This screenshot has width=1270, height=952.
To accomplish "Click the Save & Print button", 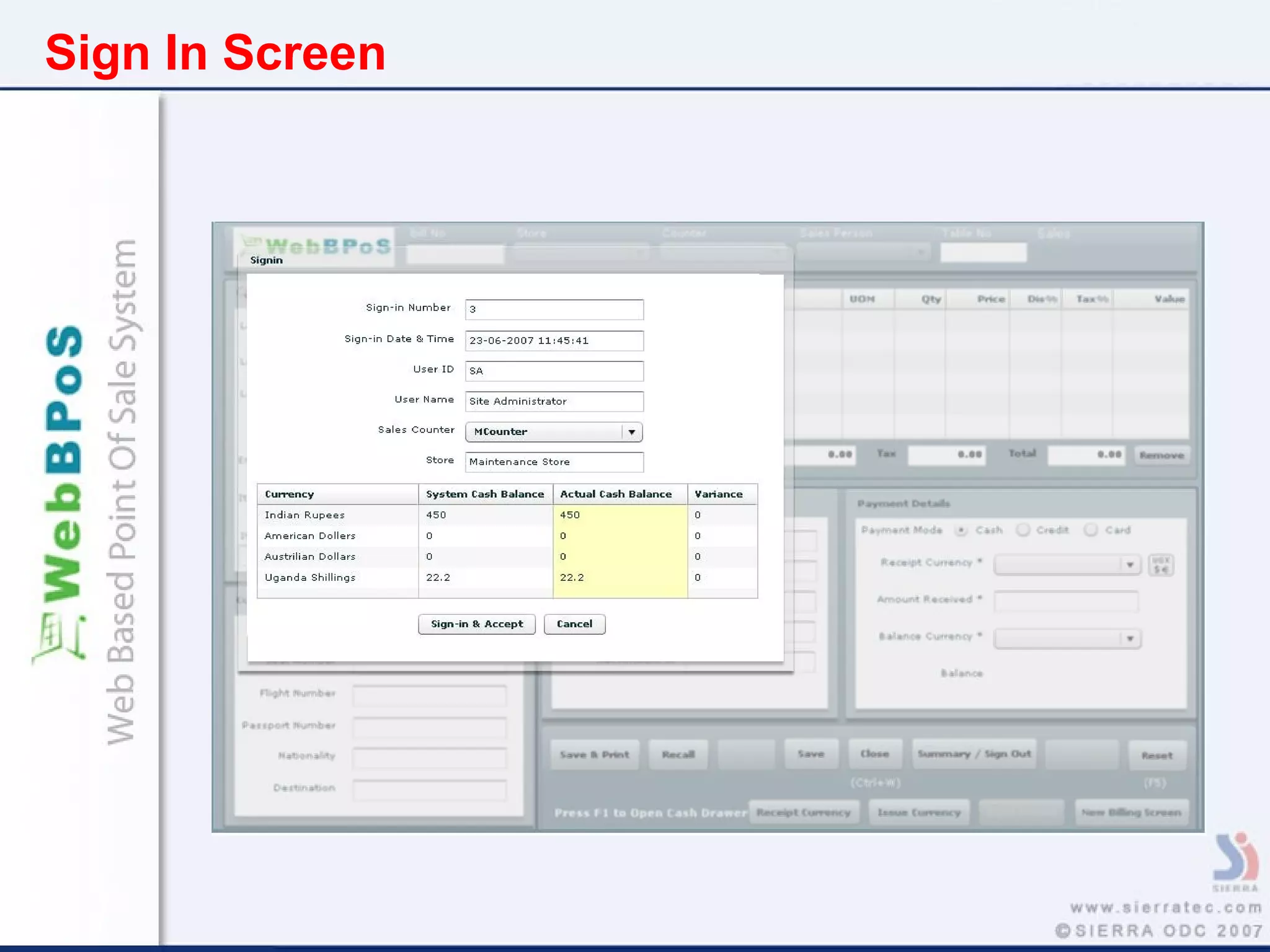I will pyautogui.click(x=594, y=755).
